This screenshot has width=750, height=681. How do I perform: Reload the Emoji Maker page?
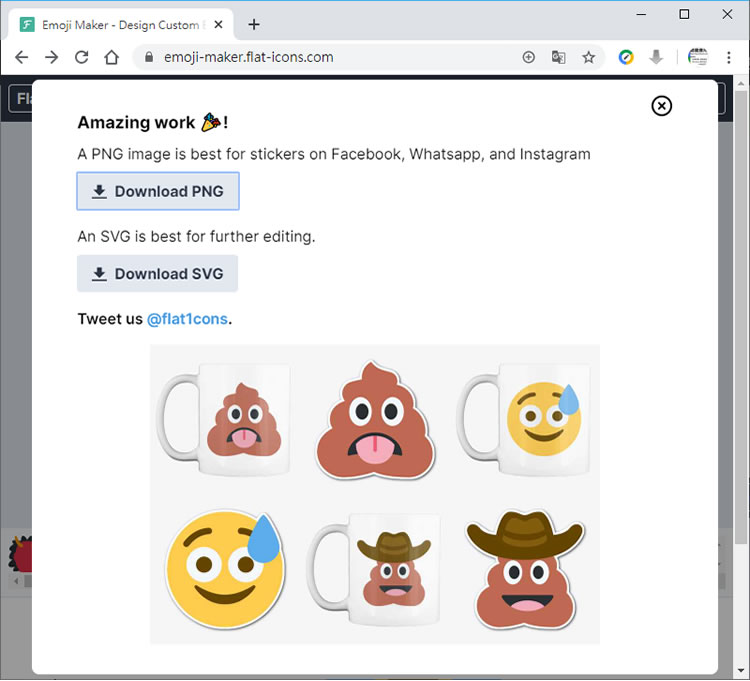click(82, 57)
